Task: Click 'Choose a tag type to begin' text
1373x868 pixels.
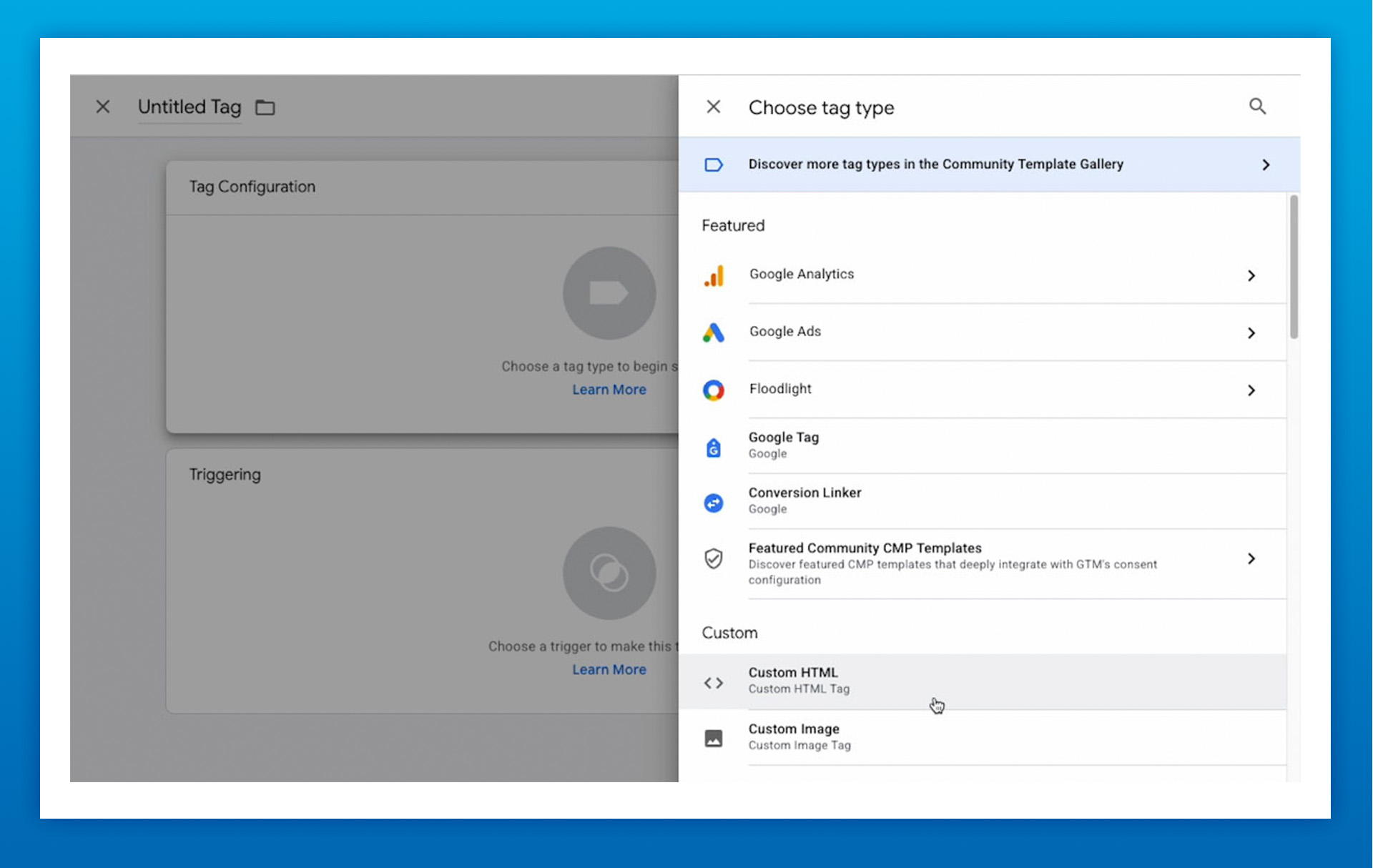Action: (x=589, y=367)
